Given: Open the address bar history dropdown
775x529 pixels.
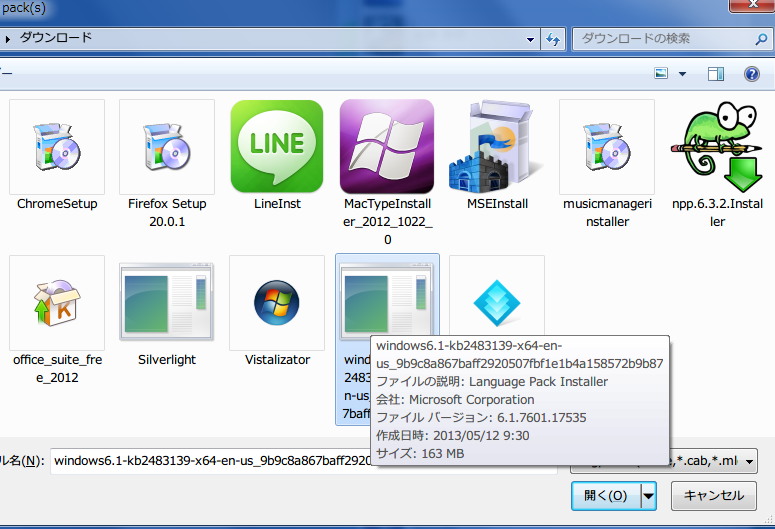Looking at the screenshot, I should [531, 39].
